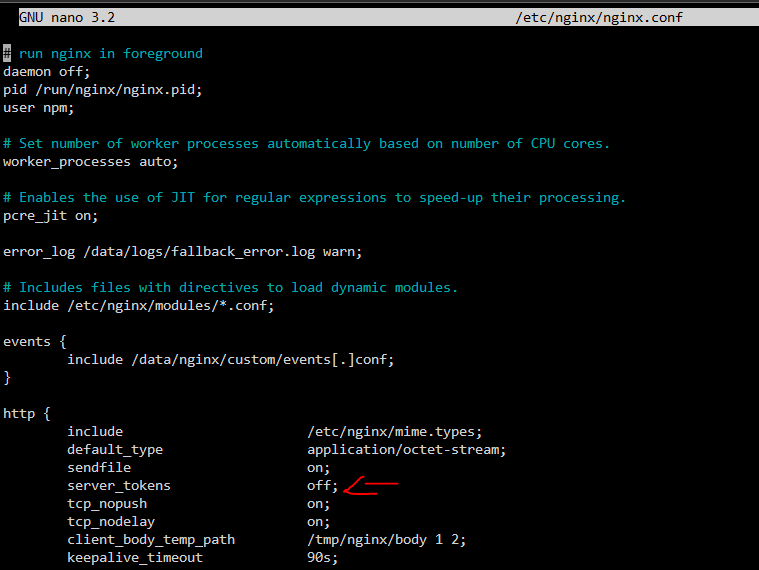759x570 pixels.
Task: Click the opening brace of the events block
Action: click(x=63, y=342)
